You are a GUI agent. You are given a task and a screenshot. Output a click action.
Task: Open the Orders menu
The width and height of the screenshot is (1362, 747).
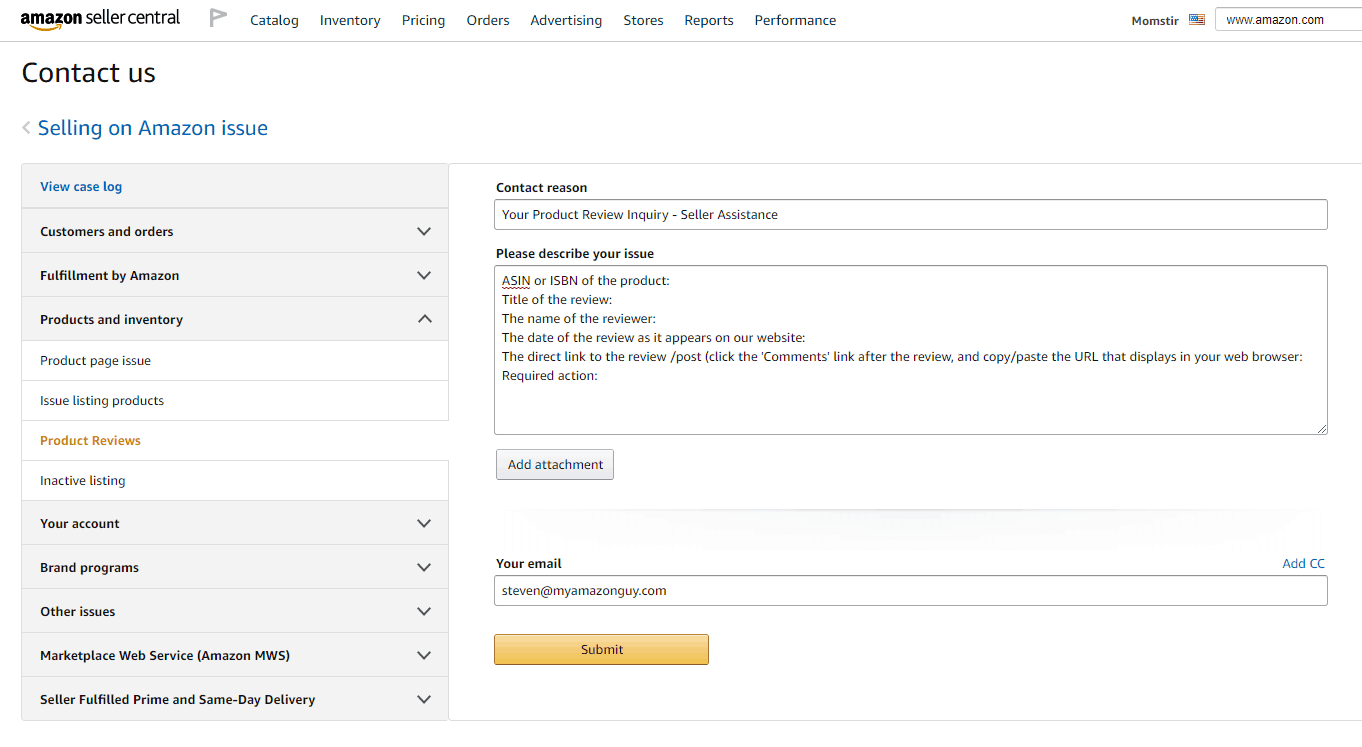point(488,20)
